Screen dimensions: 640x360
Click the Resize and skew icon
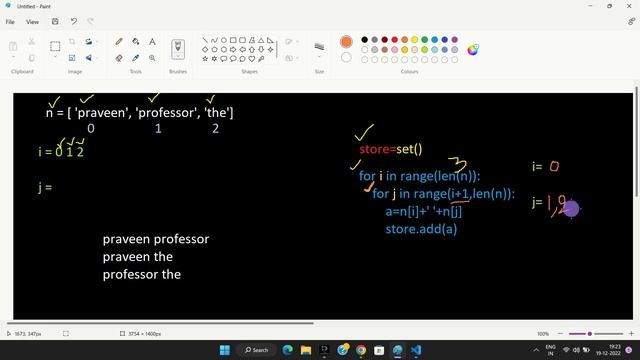[72, 58]
